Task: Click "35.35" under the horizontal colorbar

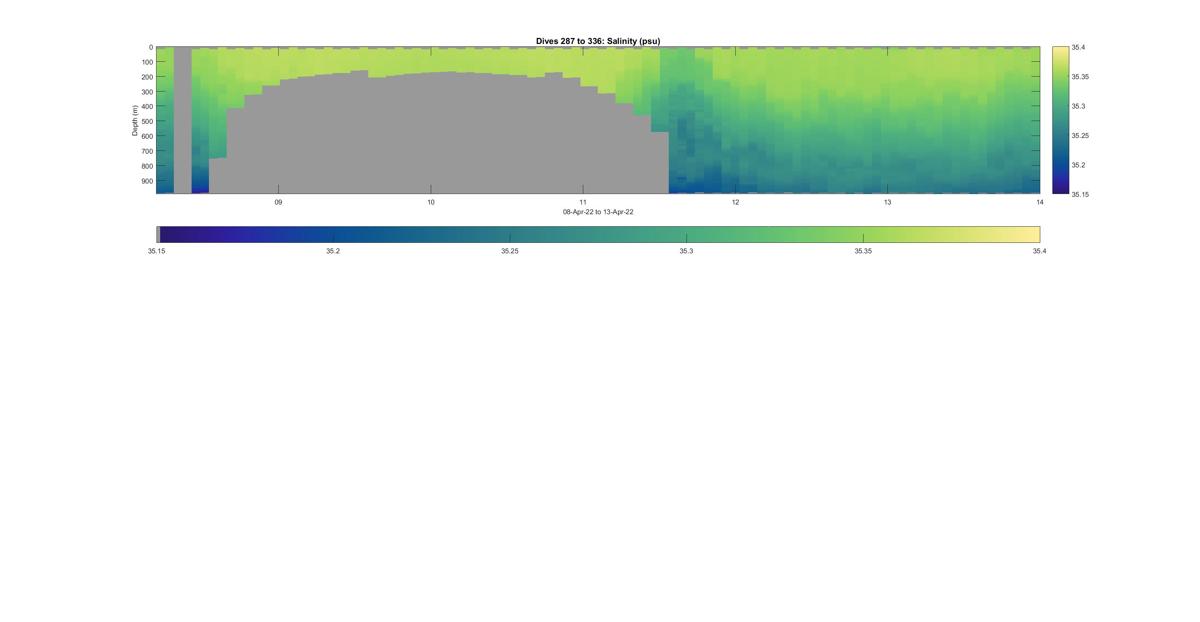Action: pyautogui.click(x=863, y=251)
